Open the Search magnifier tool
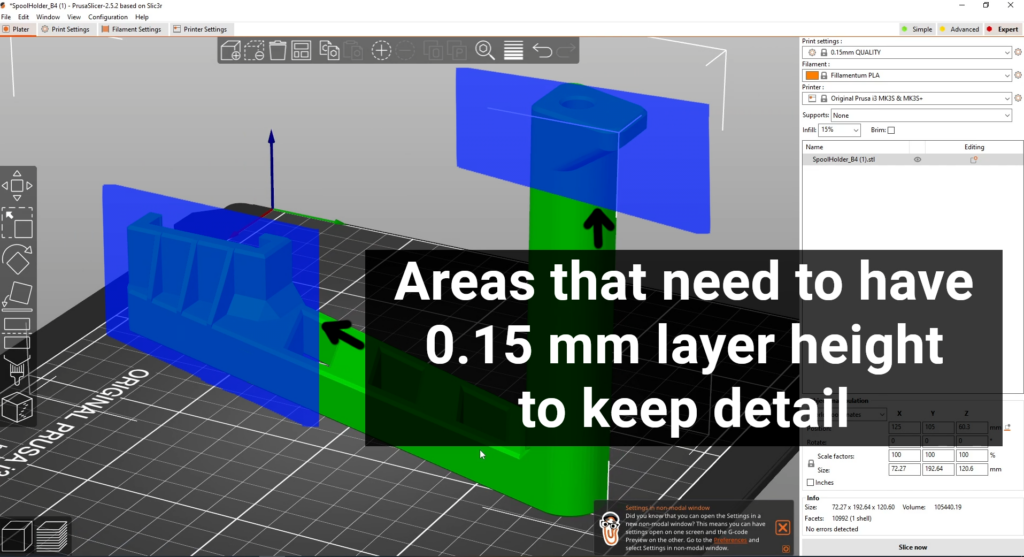The width and height of the screenshot is (1024, 557). [x=485, y=50]
